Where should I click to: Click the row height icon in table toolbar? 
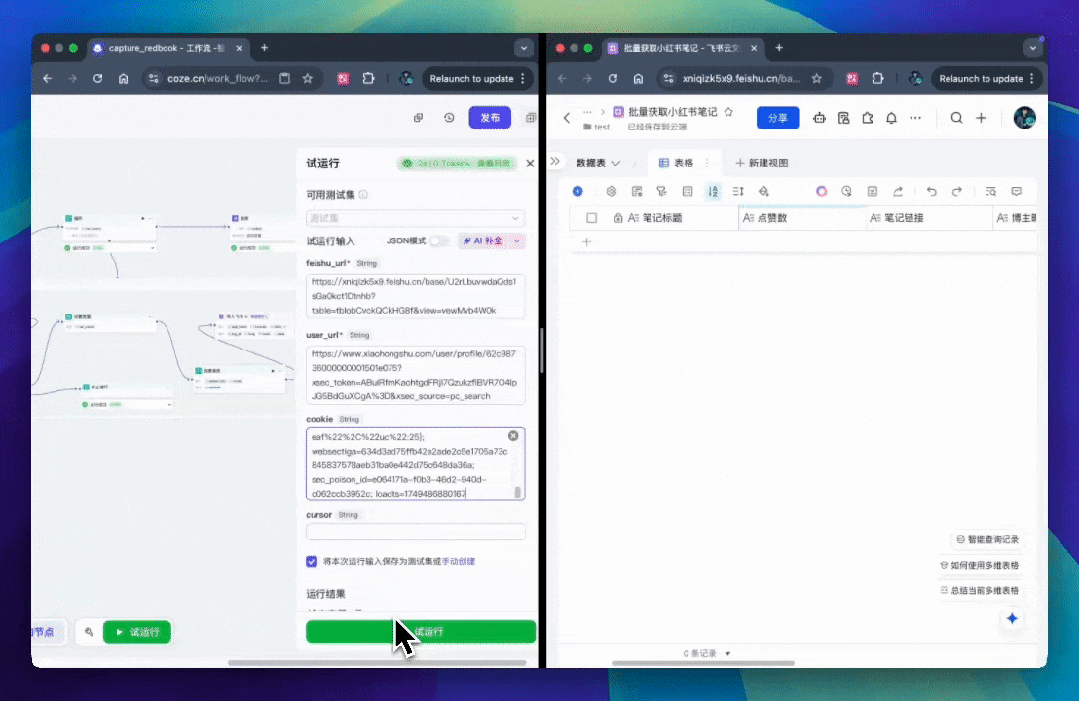738,191
